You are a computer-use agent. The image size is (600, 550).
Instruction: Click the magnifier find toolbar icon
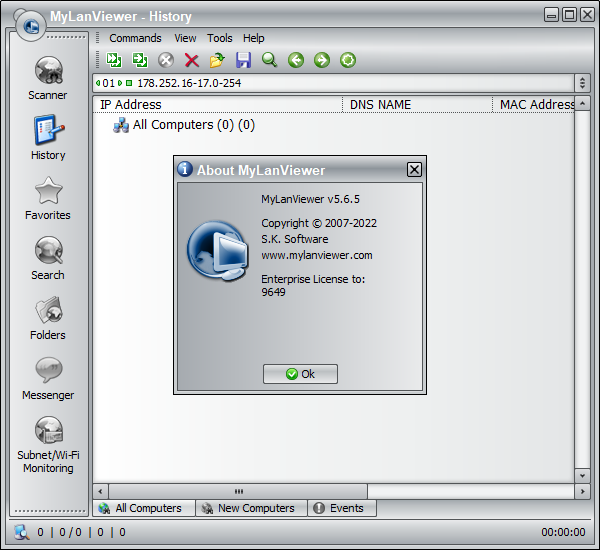click(x=269, y=60)
